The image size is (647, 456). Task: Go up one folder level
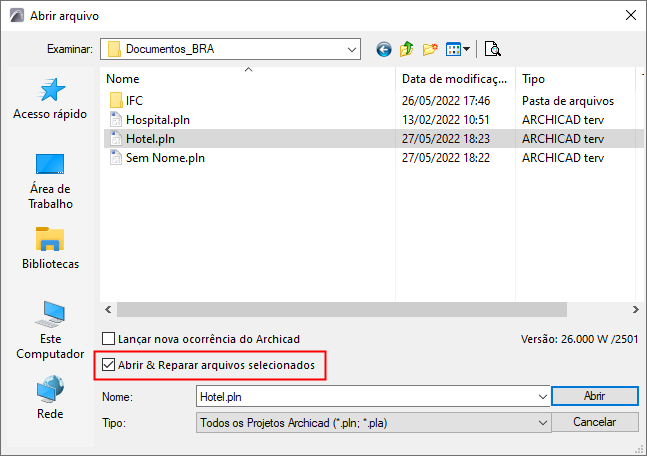click(x=407, y=48)
